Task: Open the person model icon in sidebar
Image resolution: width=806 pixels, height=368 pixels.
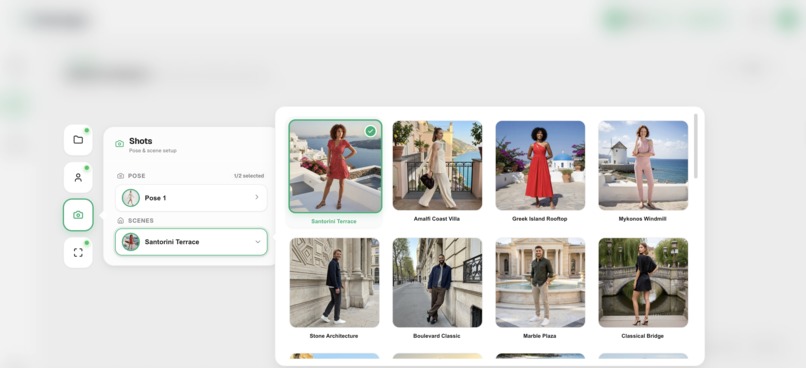Action: pos(78,177)
